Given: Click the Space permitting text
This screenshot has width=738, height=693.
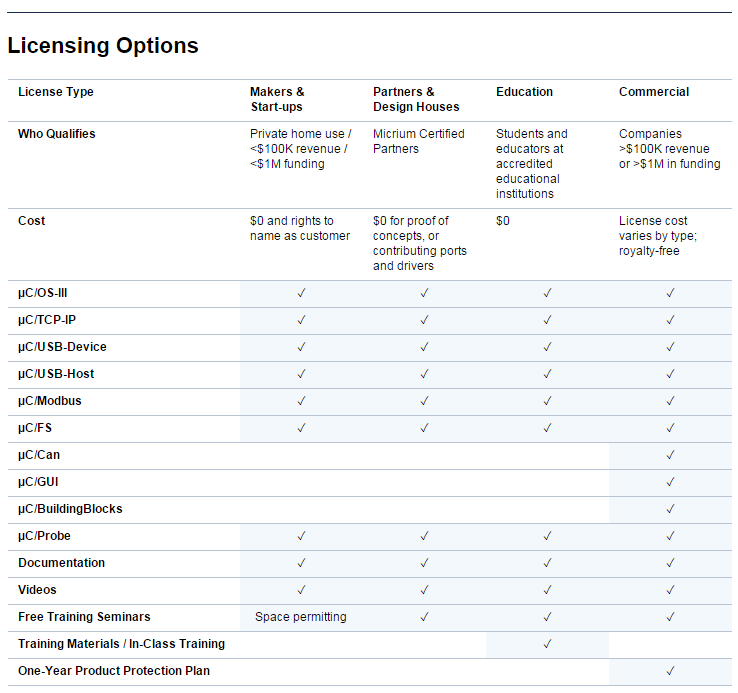Looking at the screenshot, I should (x=301, y=617).
